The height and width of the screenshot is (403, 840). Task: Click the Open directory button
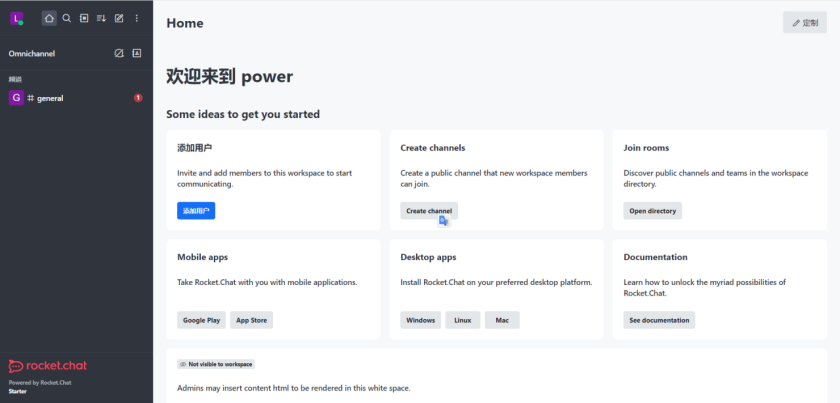pos(652,211)
